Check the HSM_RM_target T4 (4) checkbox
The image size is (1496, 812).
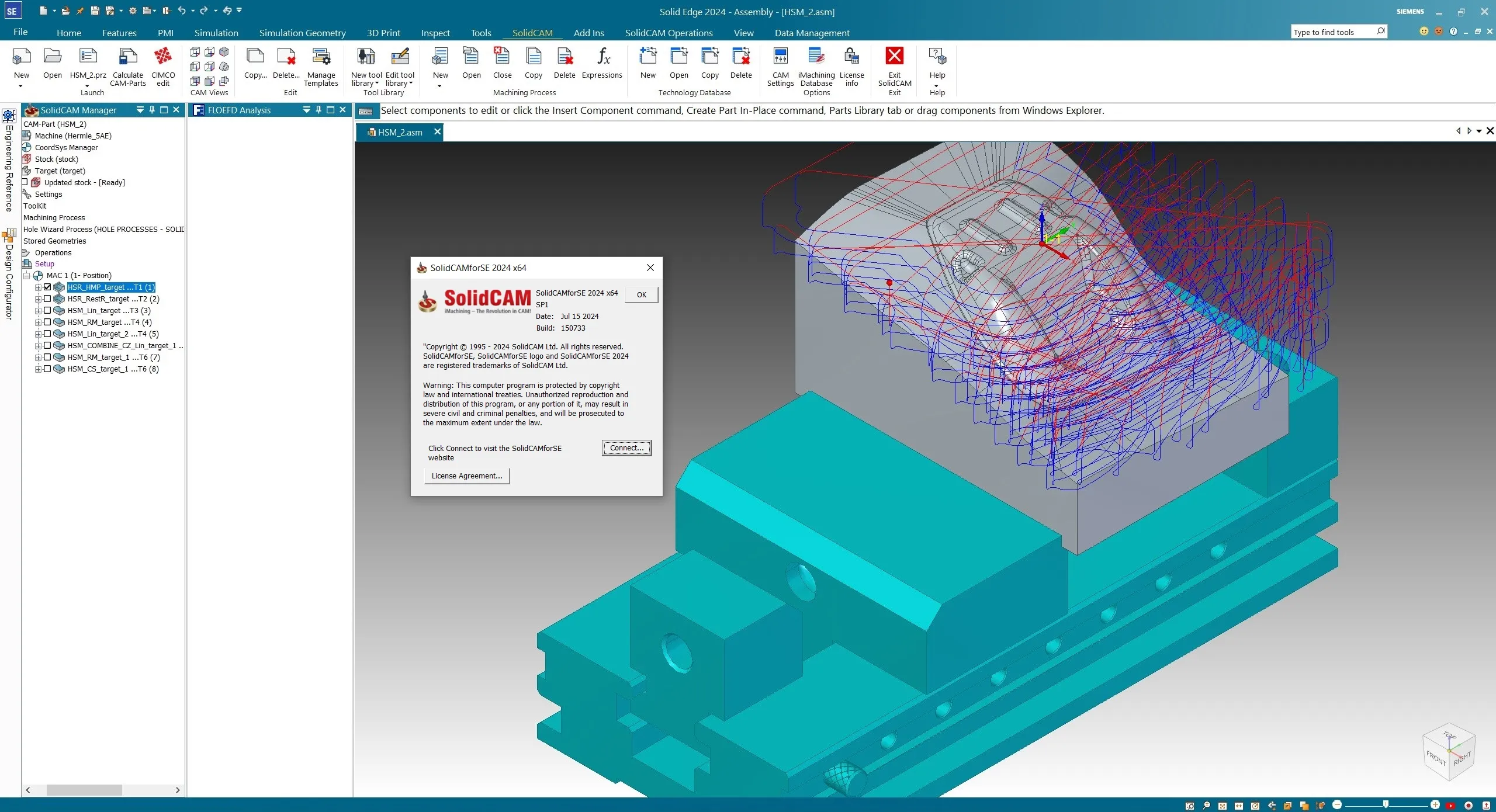[x=48, y=322]
